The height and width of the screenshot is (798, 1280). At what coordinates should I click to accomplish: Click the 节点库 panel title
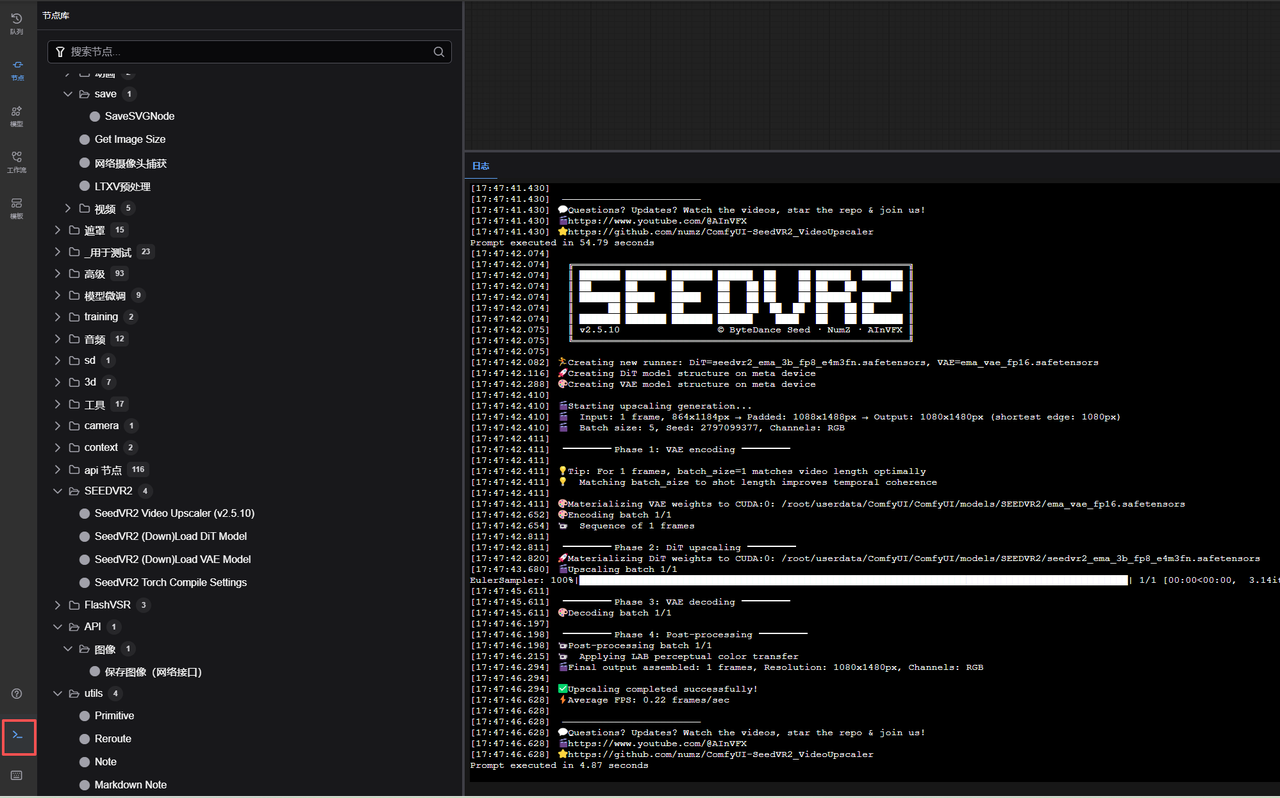(x=56, y=16)
